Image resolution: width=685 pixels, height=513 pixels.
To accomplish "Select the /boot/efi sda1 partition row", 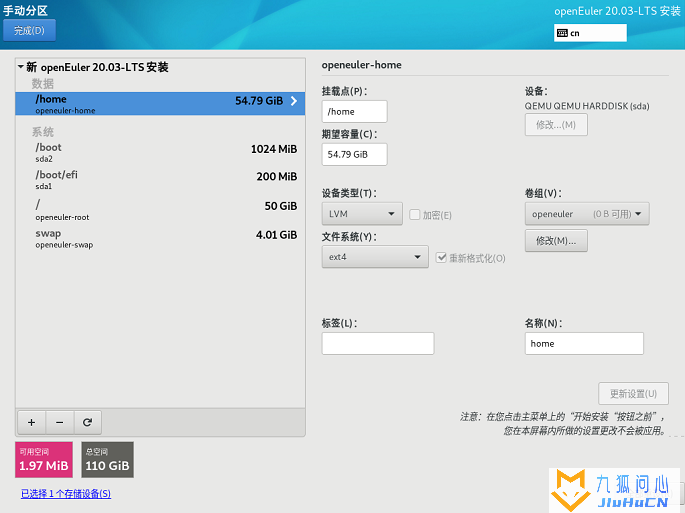I will (160, 180).
